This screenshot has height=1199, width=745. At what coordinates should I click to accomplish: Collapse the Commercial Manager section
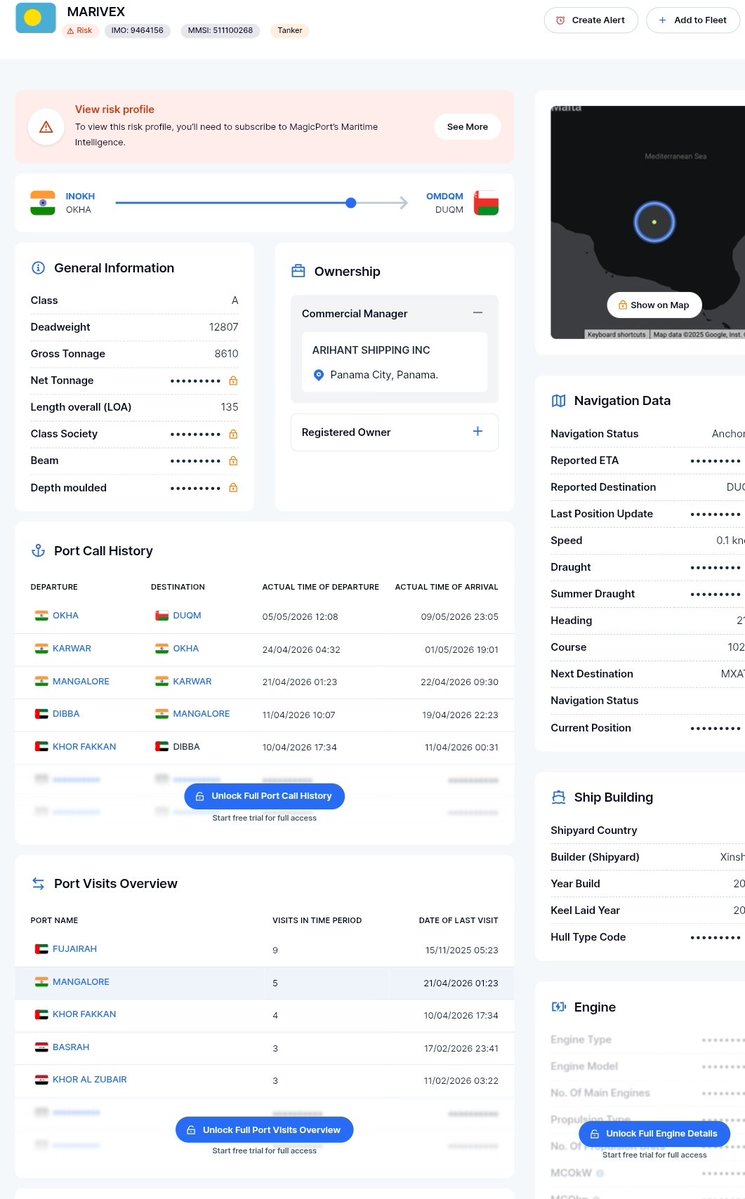click(477, 313)
